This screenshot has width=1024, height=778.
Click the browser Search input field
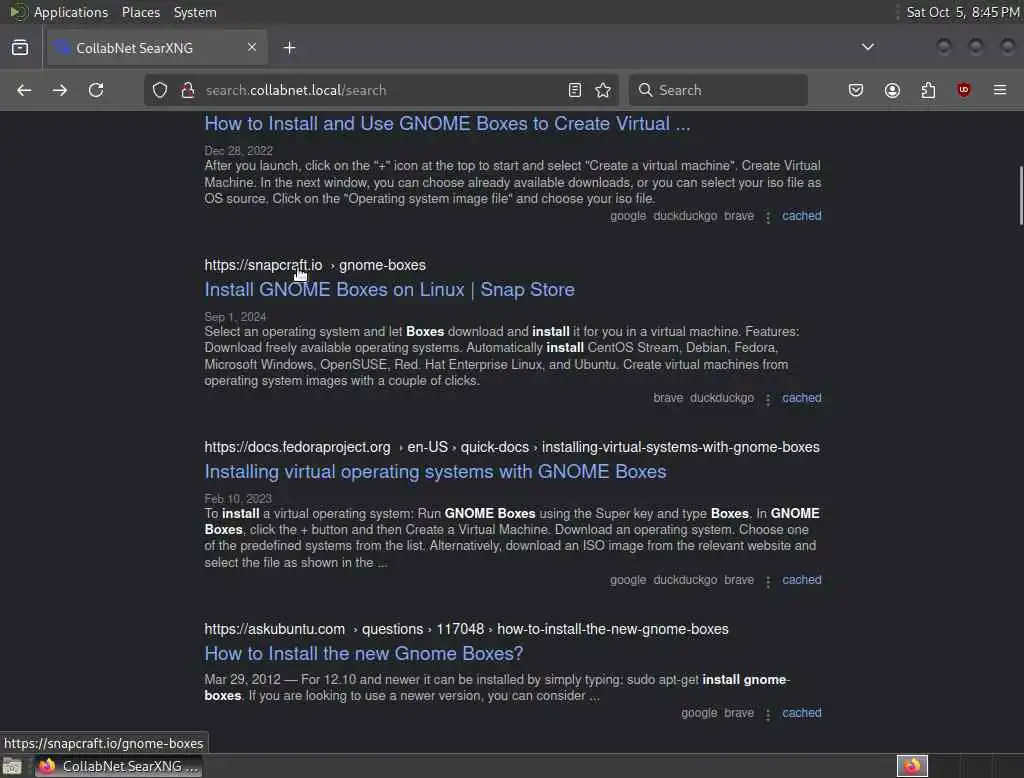click(x=718, y=90)
